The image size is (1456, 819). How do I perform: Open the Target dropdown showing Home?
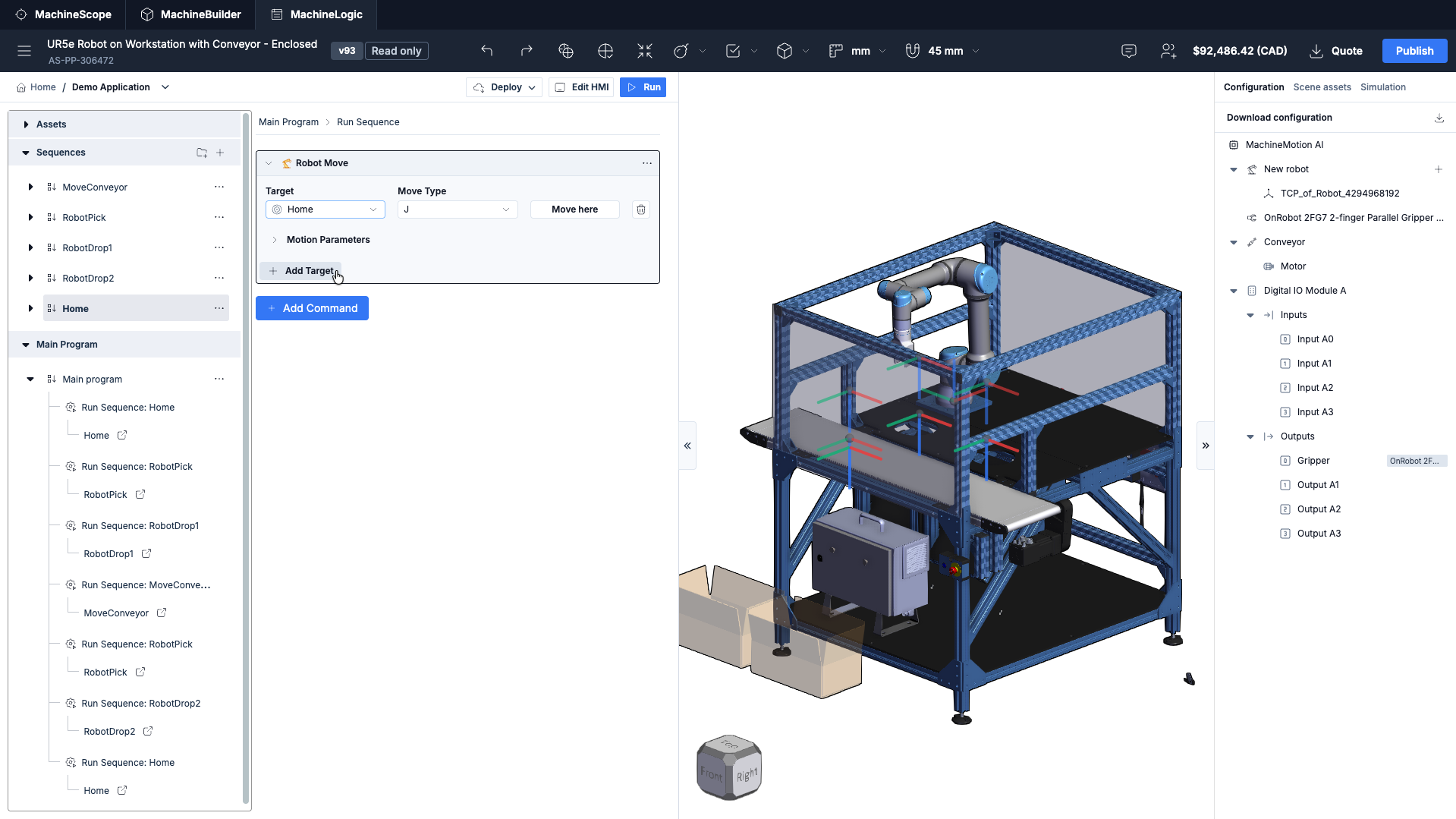[325, 209]
